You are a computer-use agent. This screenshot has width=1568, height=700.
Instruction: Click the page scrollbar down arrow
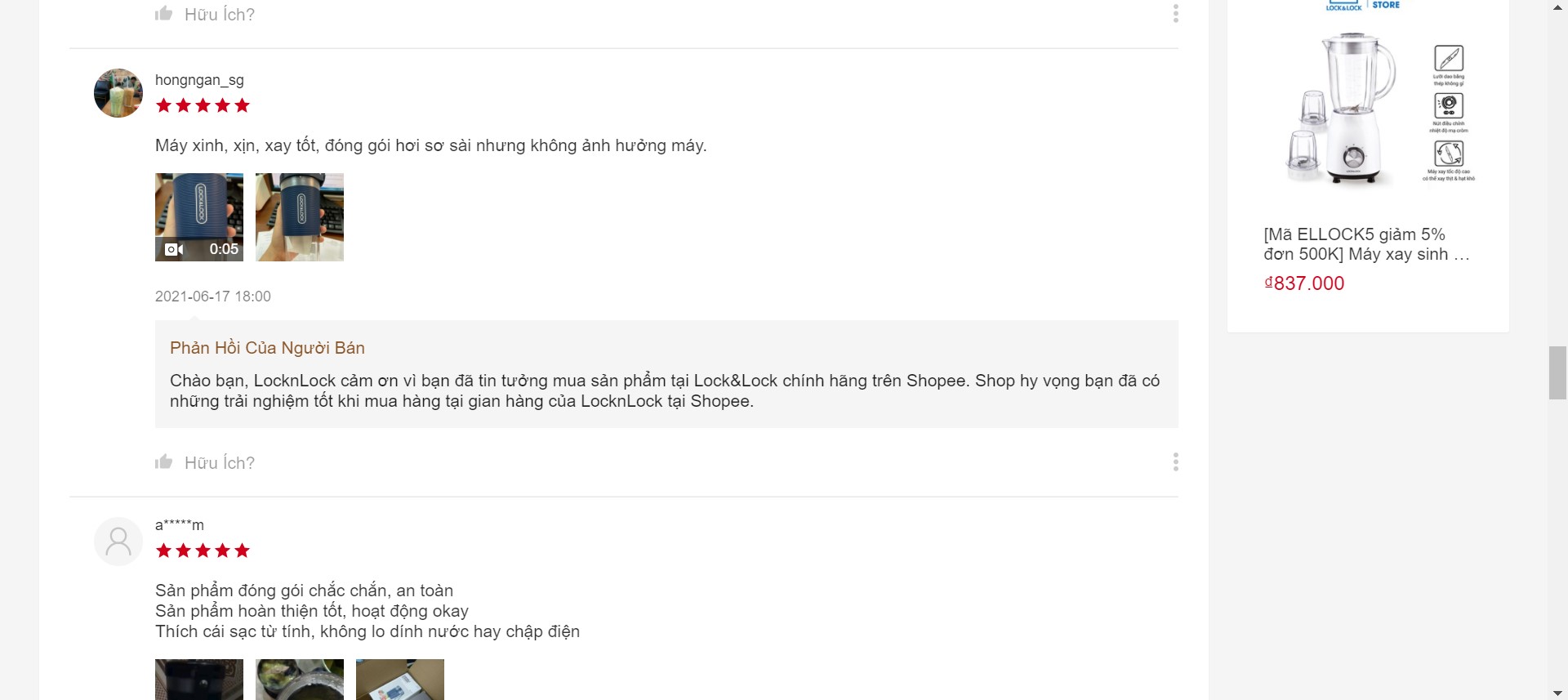point(1557,693)
